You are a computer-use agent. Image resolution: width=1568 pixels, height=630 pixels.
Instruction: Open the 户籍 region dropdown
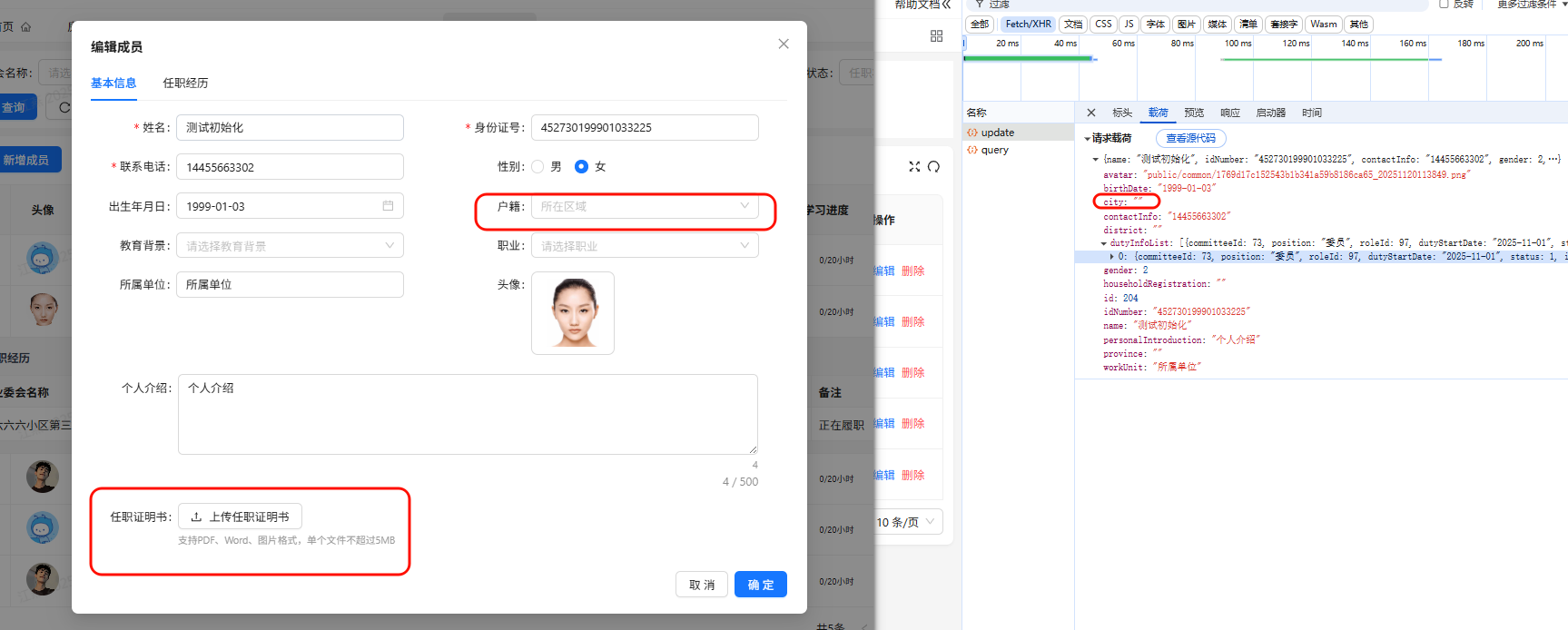click(644, 207)
